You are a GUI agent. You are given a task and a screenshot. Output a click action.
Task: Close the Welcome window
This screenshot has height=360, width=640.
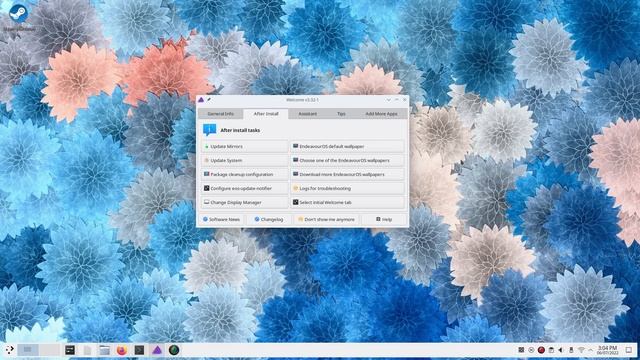click(404, 100)
